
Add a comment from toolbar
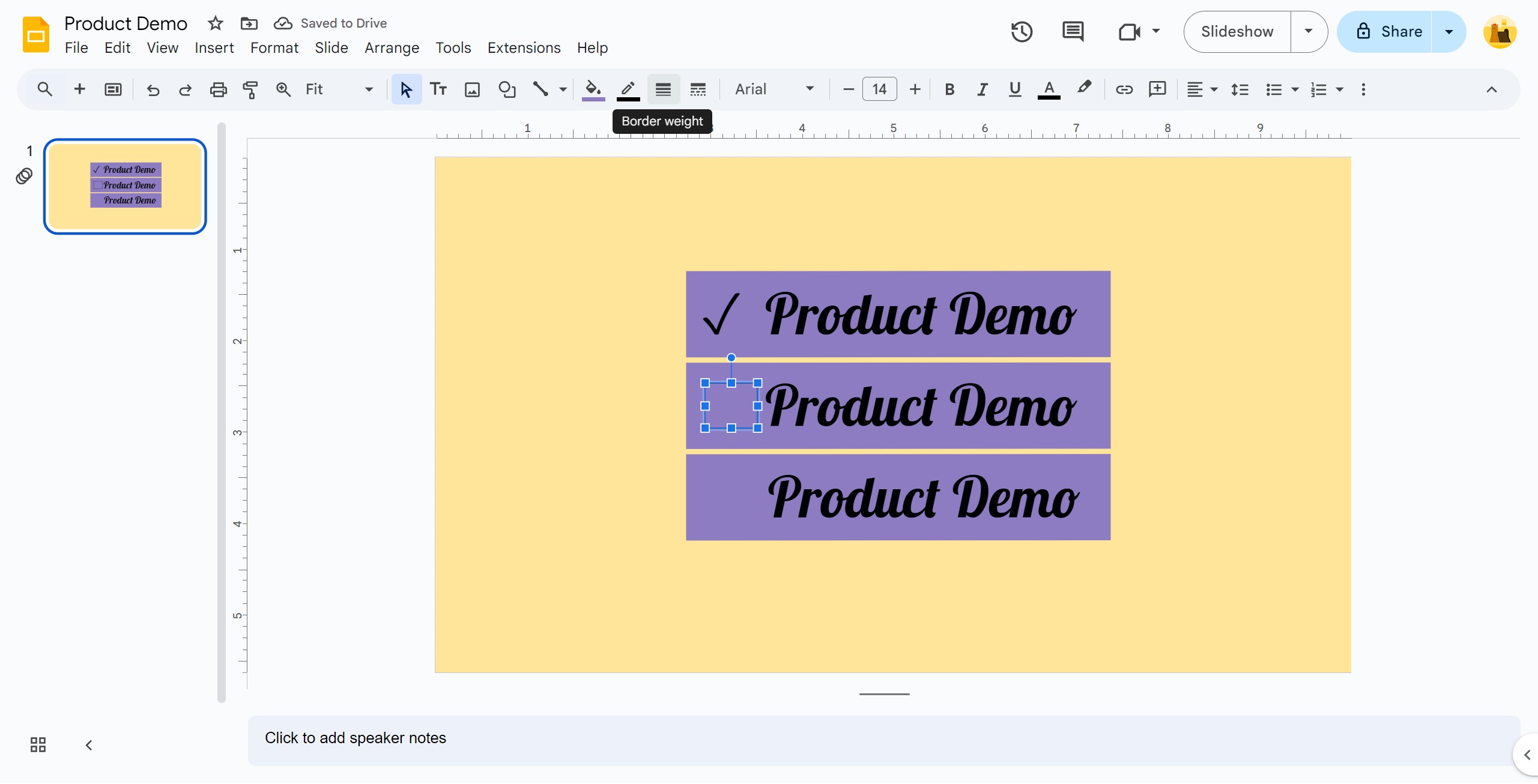point(1157,89)
